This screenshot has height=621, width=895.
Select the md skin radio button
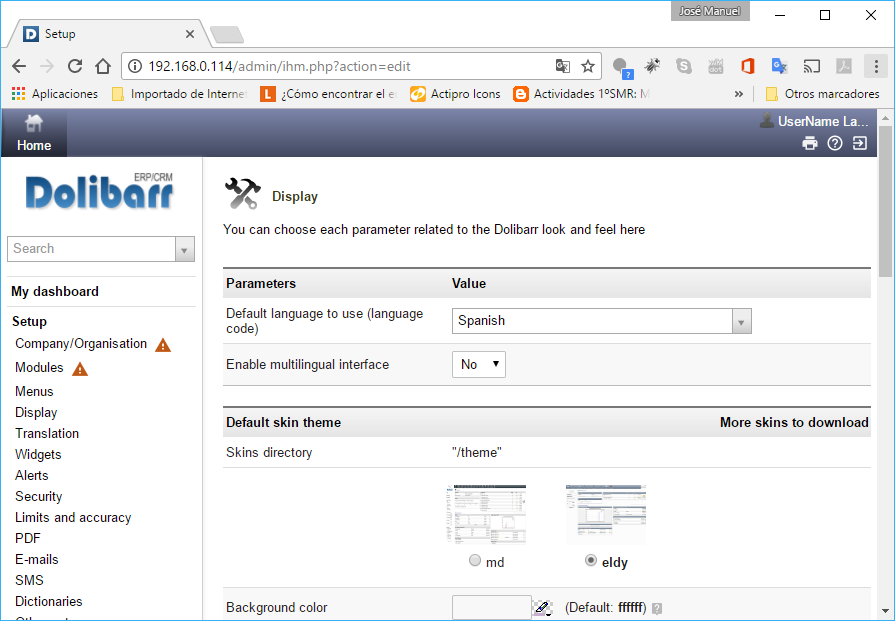tap(475, 561)
